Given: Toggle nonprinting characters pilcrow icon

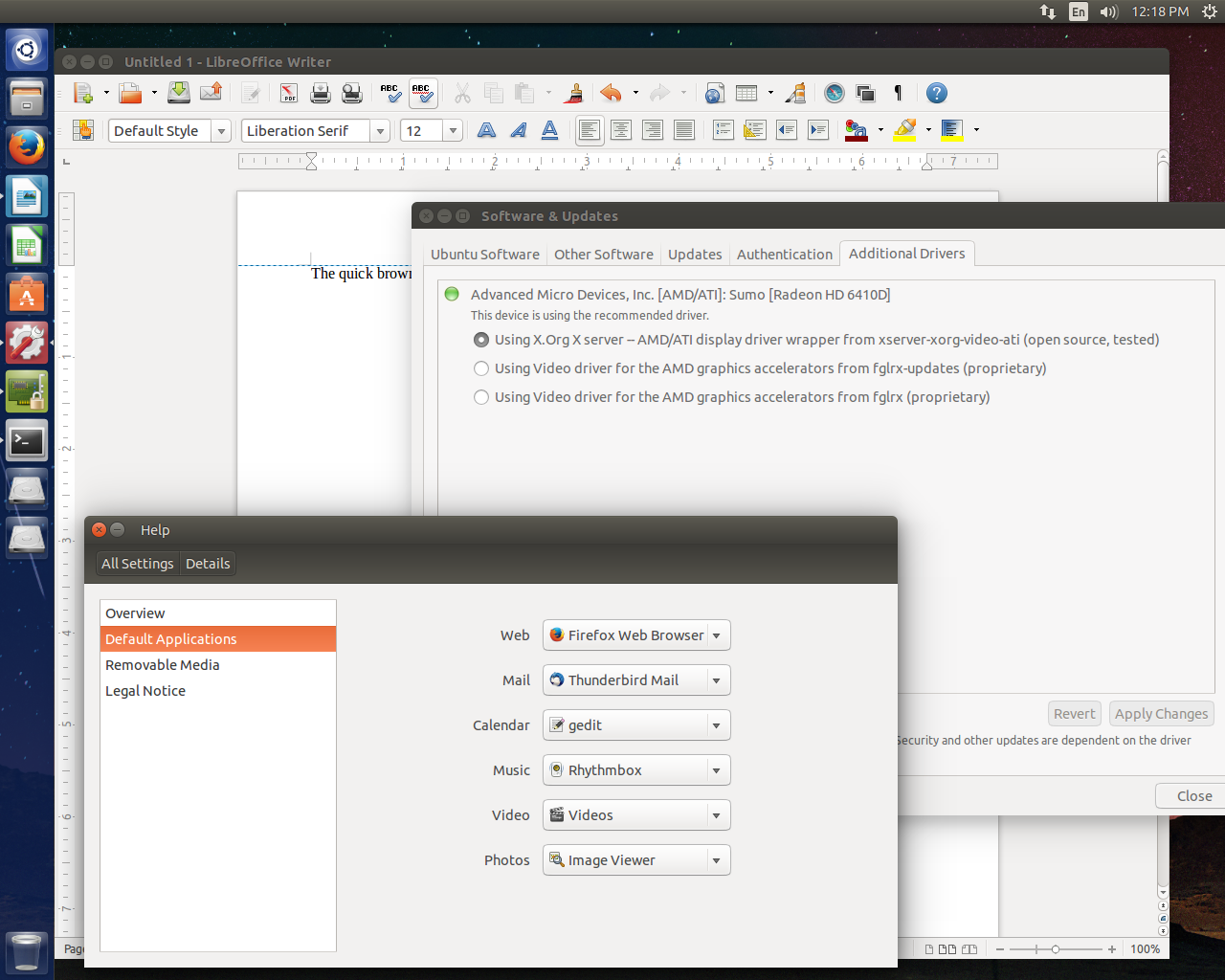Looking at the screenshot, I should (898, 93).
